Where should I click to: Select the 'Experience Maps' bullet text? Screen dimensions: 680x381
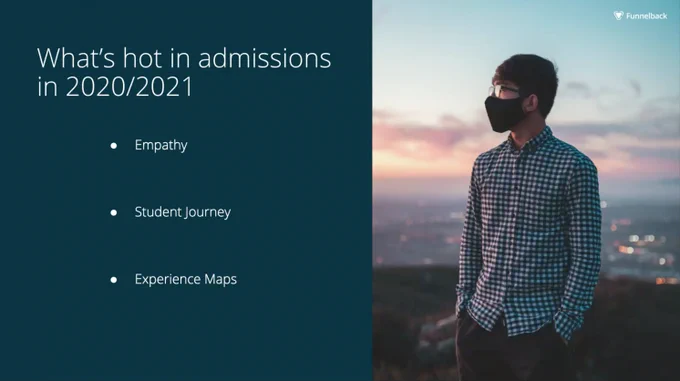point(186,280)
